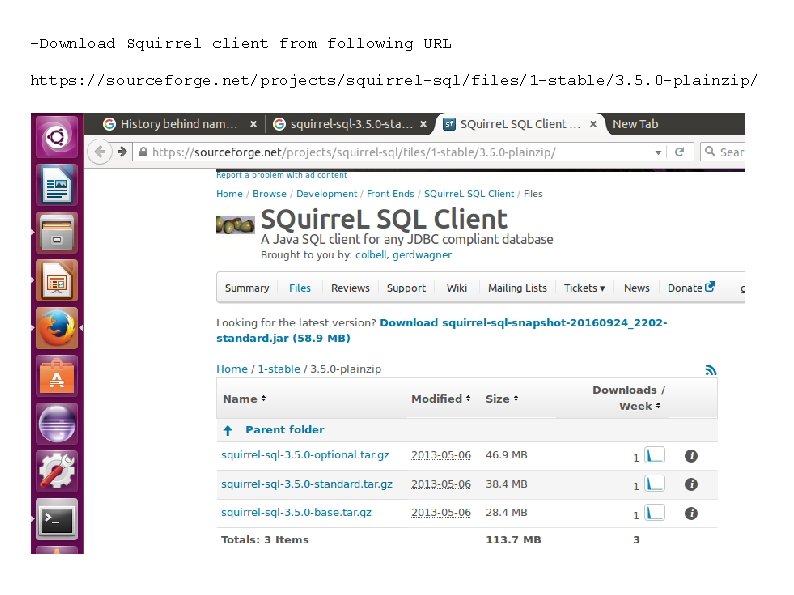794x595 pixels.
Task: Open the Mailing Lists tab
Action: (x=517, y=288)
